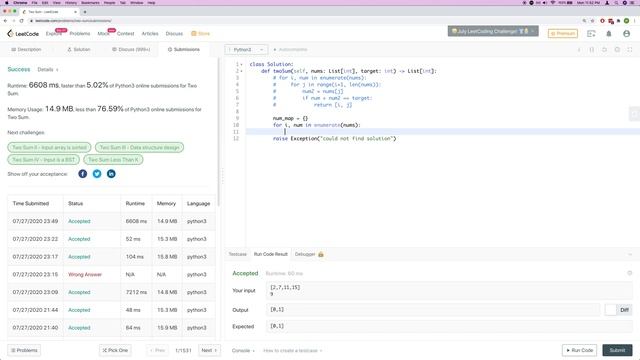Click the red Opera-style extension icon
Screen dimensions: 640x360
[602, 20]
